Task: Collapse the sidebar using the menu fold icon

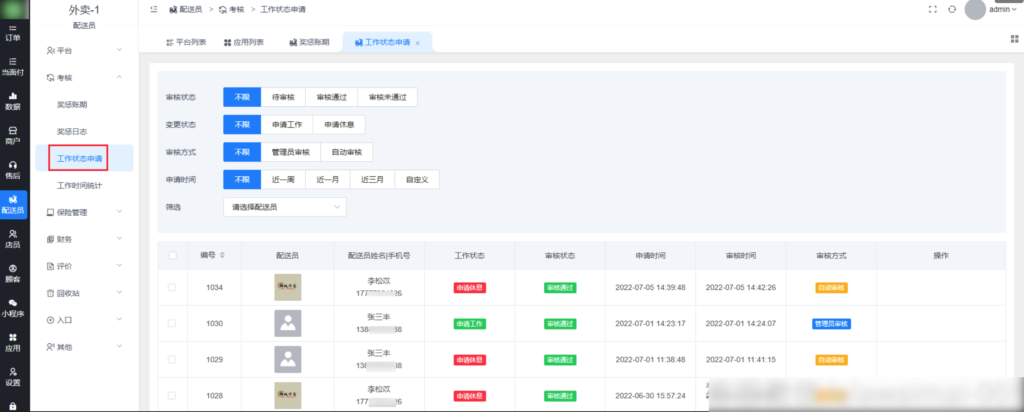Action: tap(153, 9)
